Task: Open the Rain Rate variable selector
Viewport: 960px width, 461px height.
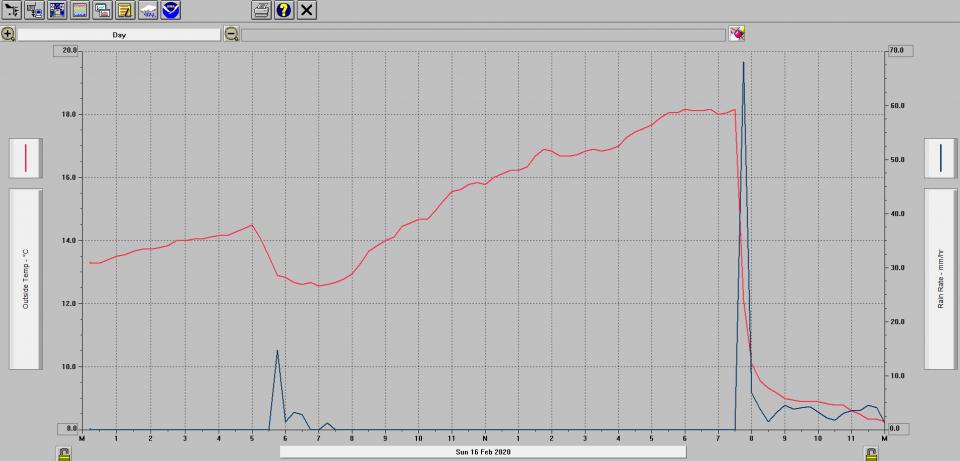Action: click(941, 279)
